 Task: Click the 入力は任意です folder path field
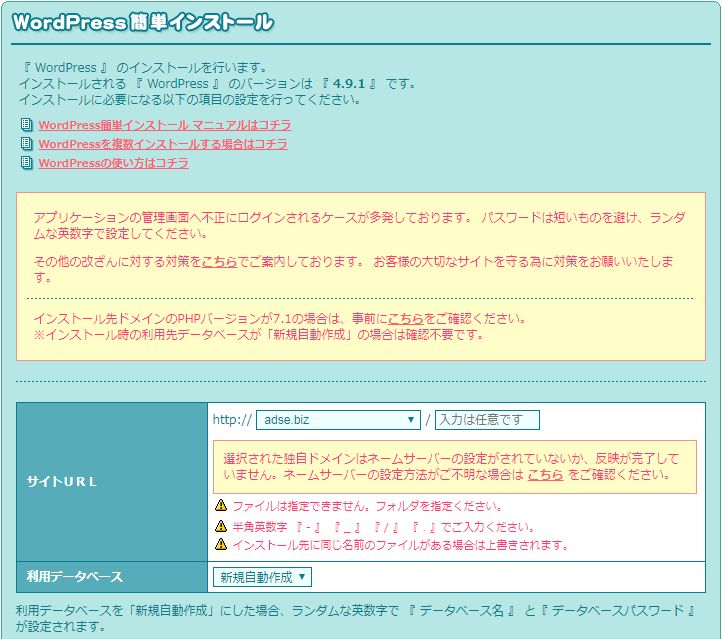(x=487, y=420)
